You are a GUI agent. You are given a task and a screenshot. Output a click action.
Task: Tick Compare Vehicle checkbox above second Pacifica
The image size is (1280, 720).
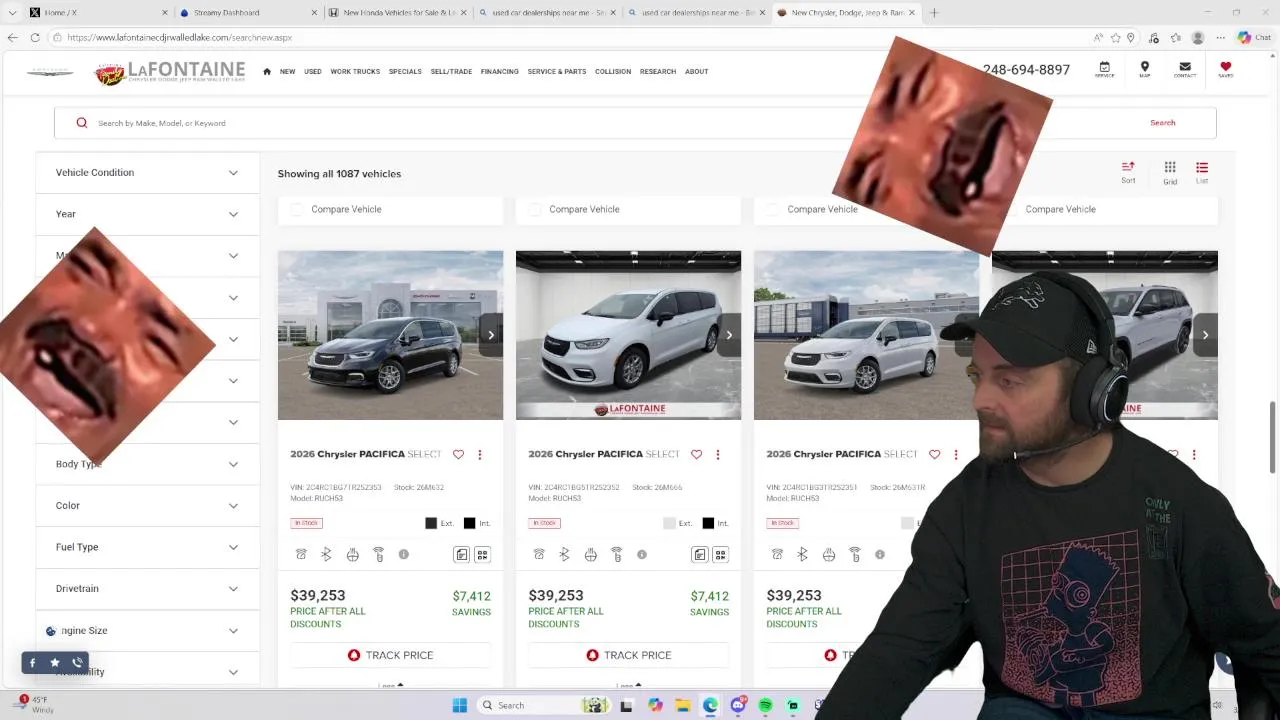point(535,209)
